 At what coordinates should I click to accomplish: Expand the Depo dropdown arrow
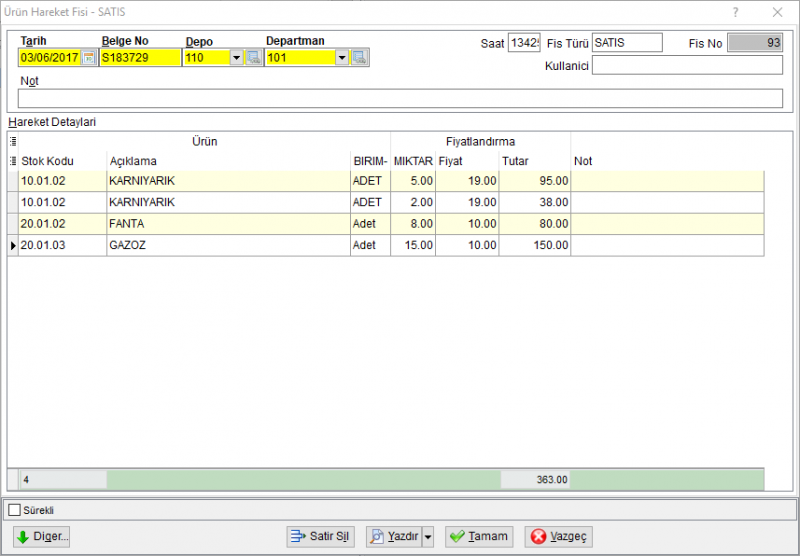(236, 58)
